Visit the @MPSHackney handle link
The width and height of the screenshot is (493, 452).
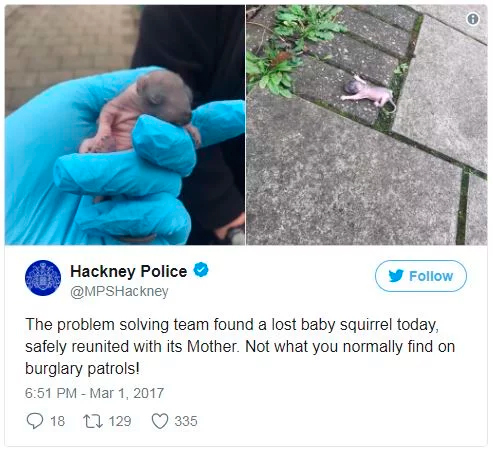tap(119, 291)
